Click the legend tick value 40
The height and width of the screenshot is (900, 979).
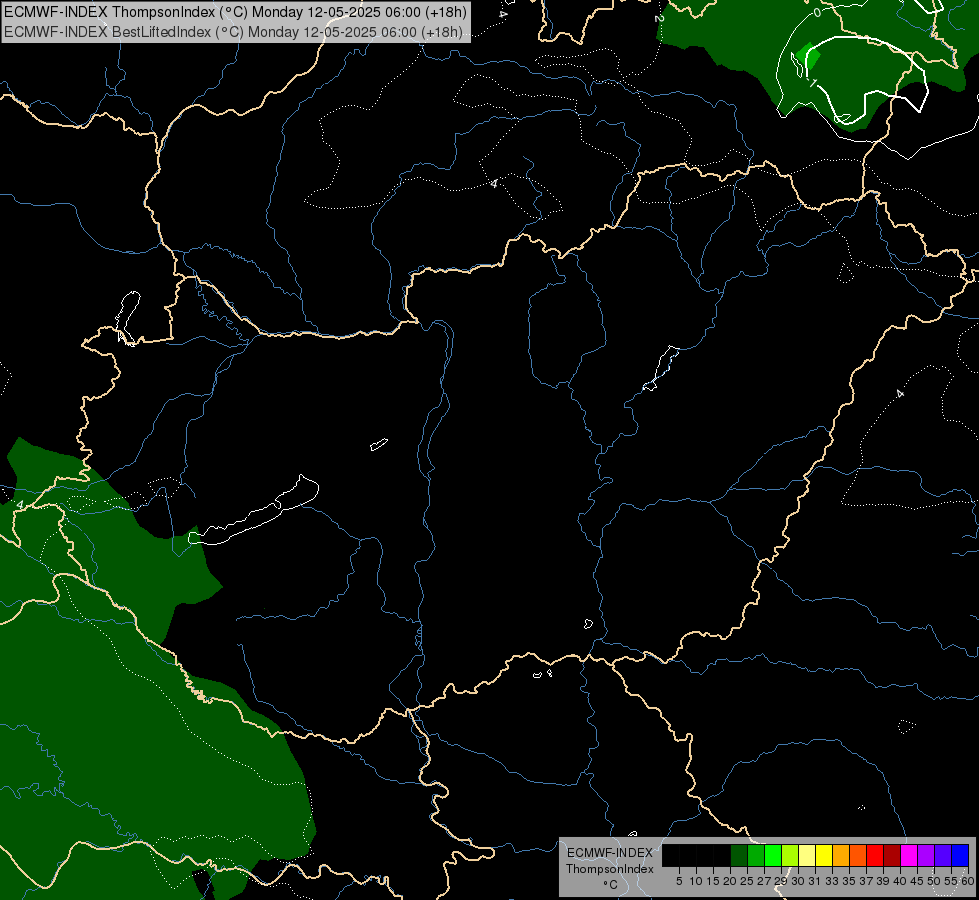pyautogui.click(x=900, y=881)
